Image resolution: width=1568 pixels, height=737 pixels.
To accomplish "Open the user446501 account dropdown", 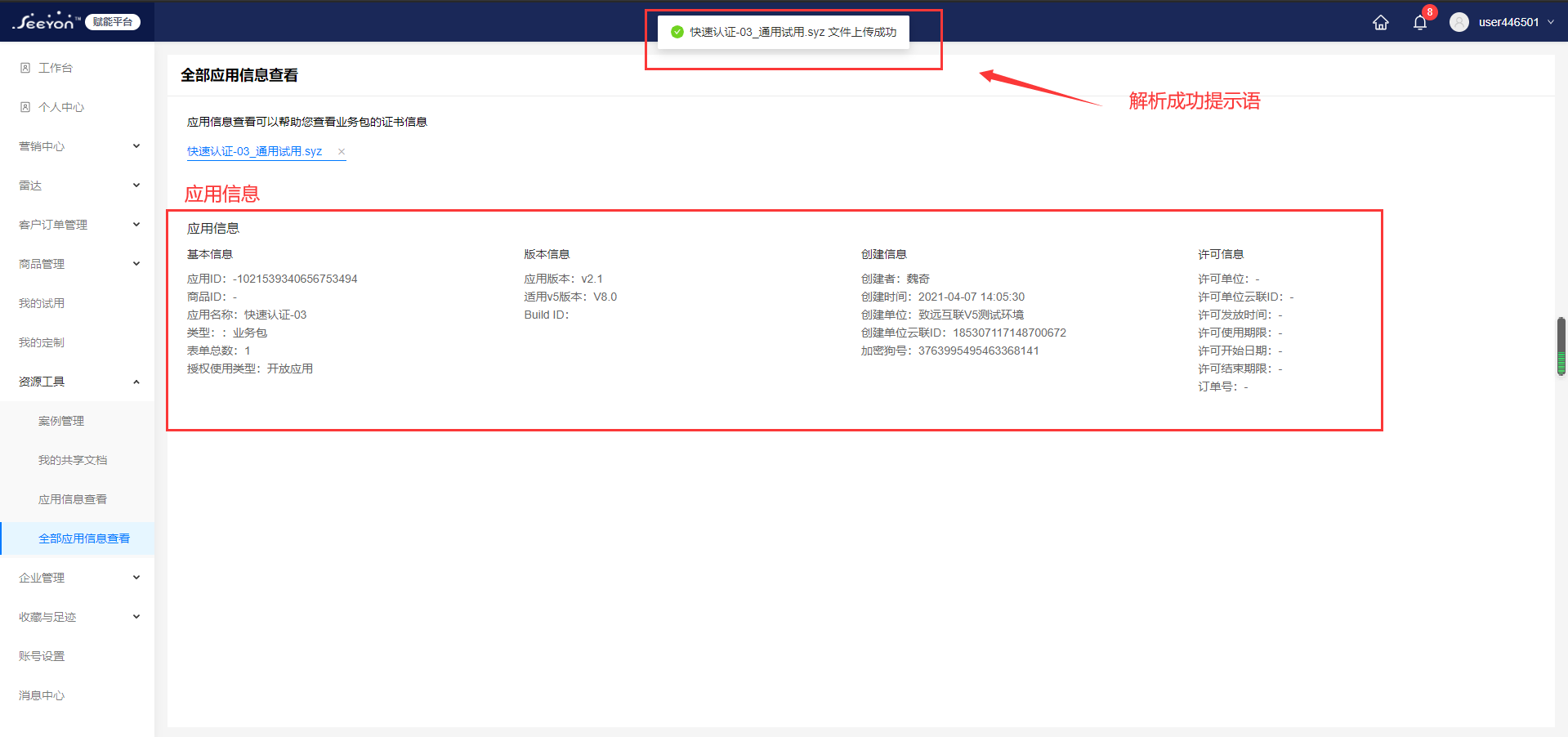I will click(1517, 22).
